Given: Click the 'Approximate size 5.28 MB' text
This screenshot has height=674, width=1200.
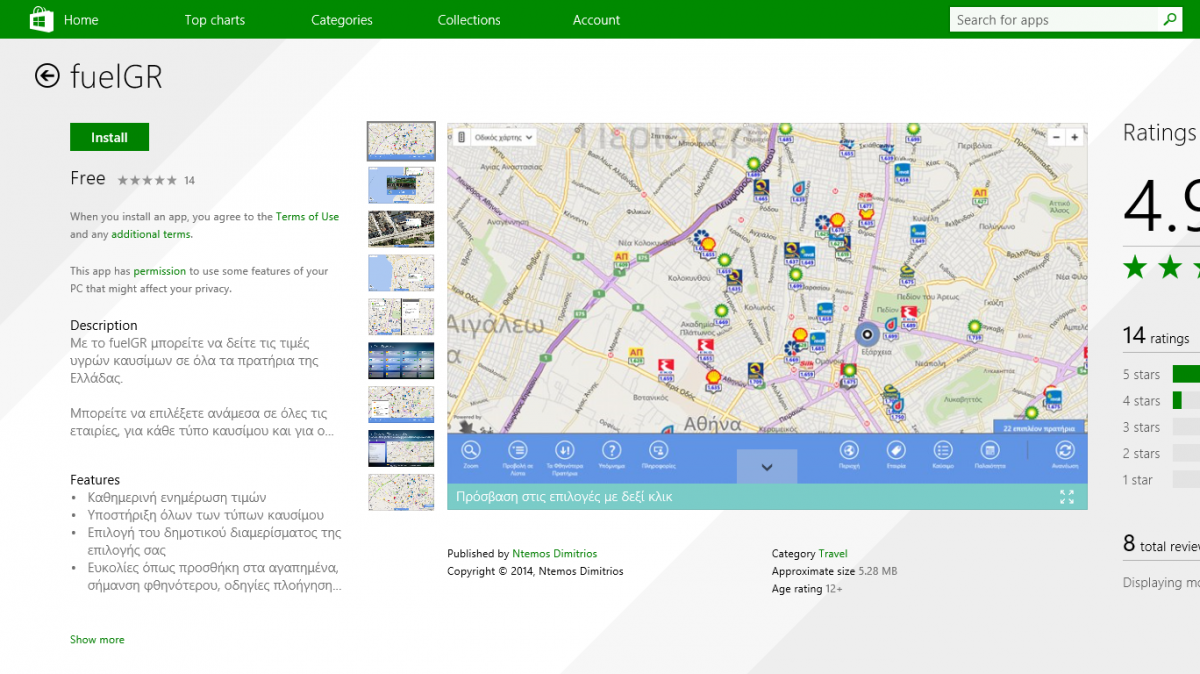Looking at the screenshot, I should click(834, 572).
